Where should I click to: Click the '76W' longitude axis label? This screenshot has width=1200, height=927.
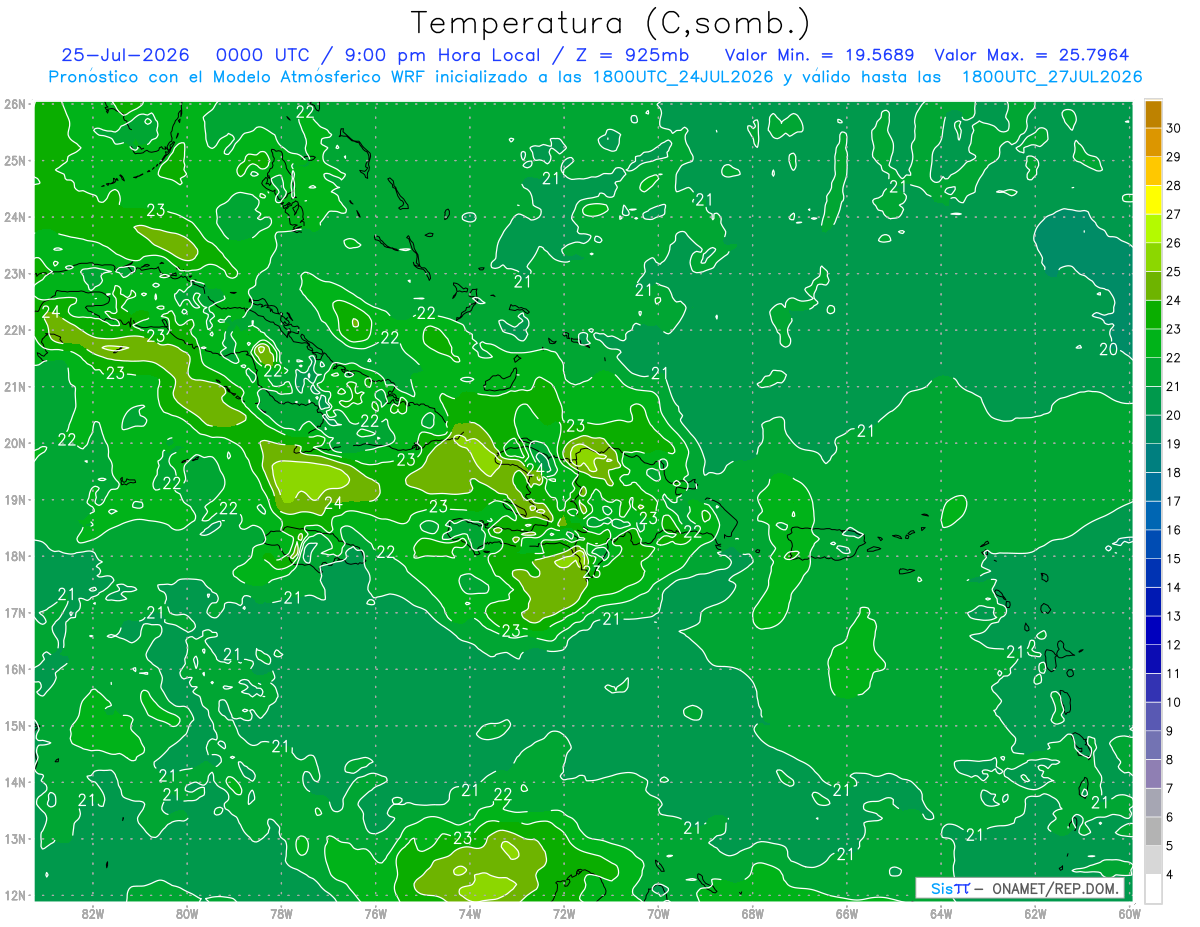tap(375, 913)
